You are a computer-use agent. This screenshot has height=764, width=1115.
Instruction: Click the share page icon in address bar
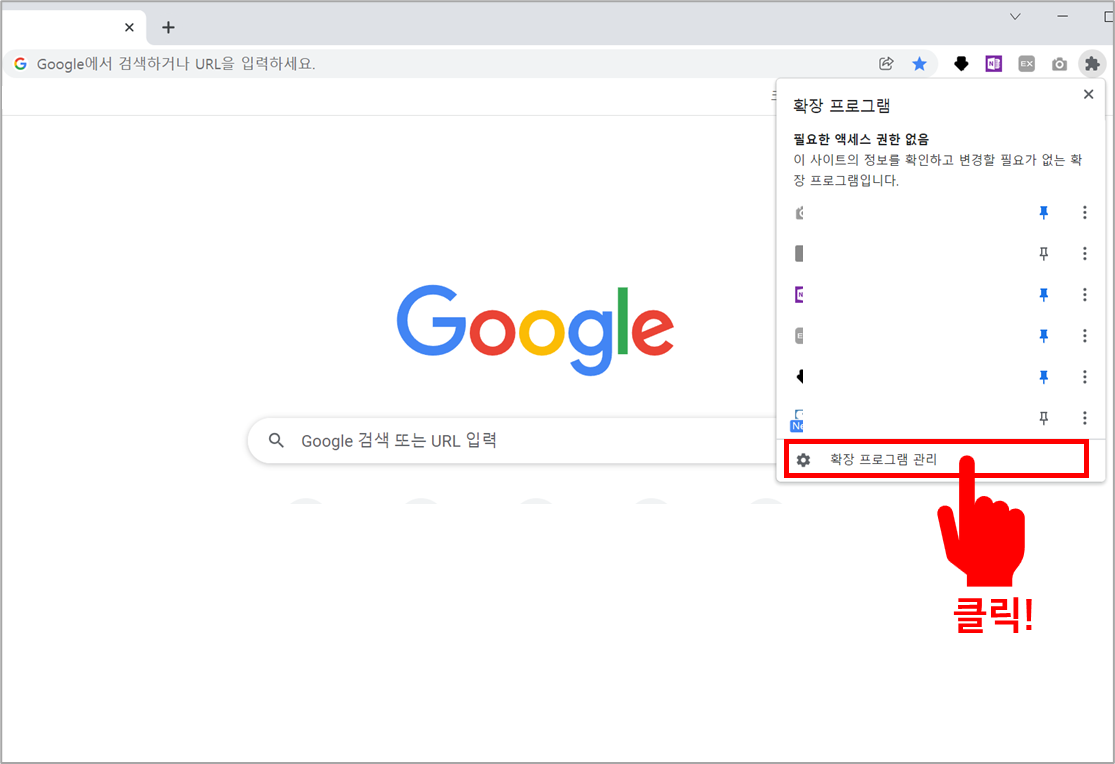[886, 64]
